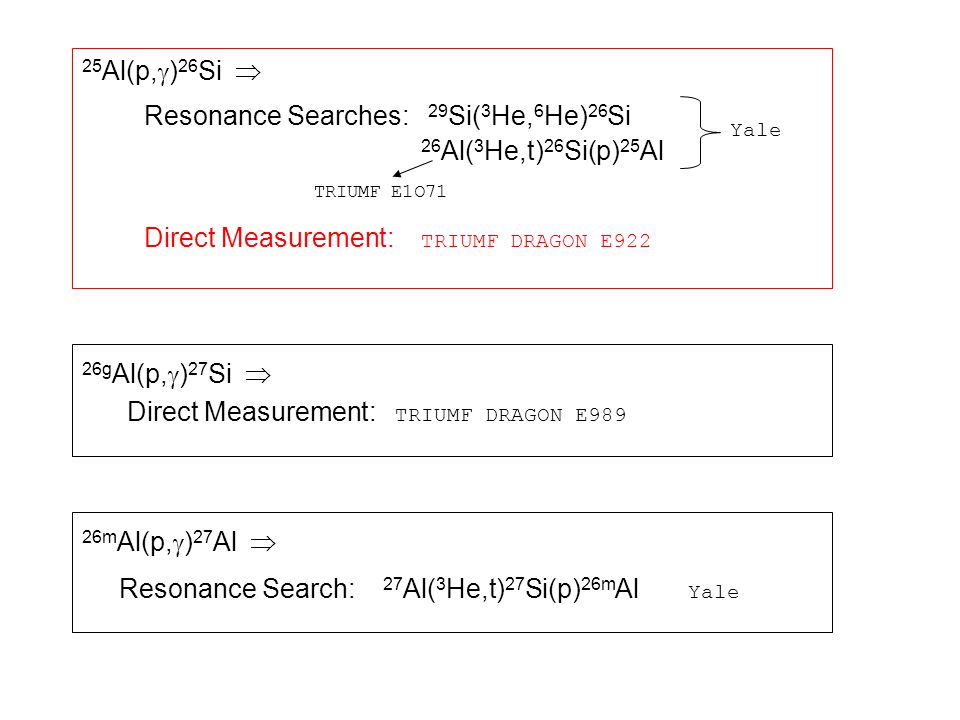Click the 26mAl(p,γ)27Al reaction heading
This screenshot has width=960, height=720.
[x=159, y=541]
